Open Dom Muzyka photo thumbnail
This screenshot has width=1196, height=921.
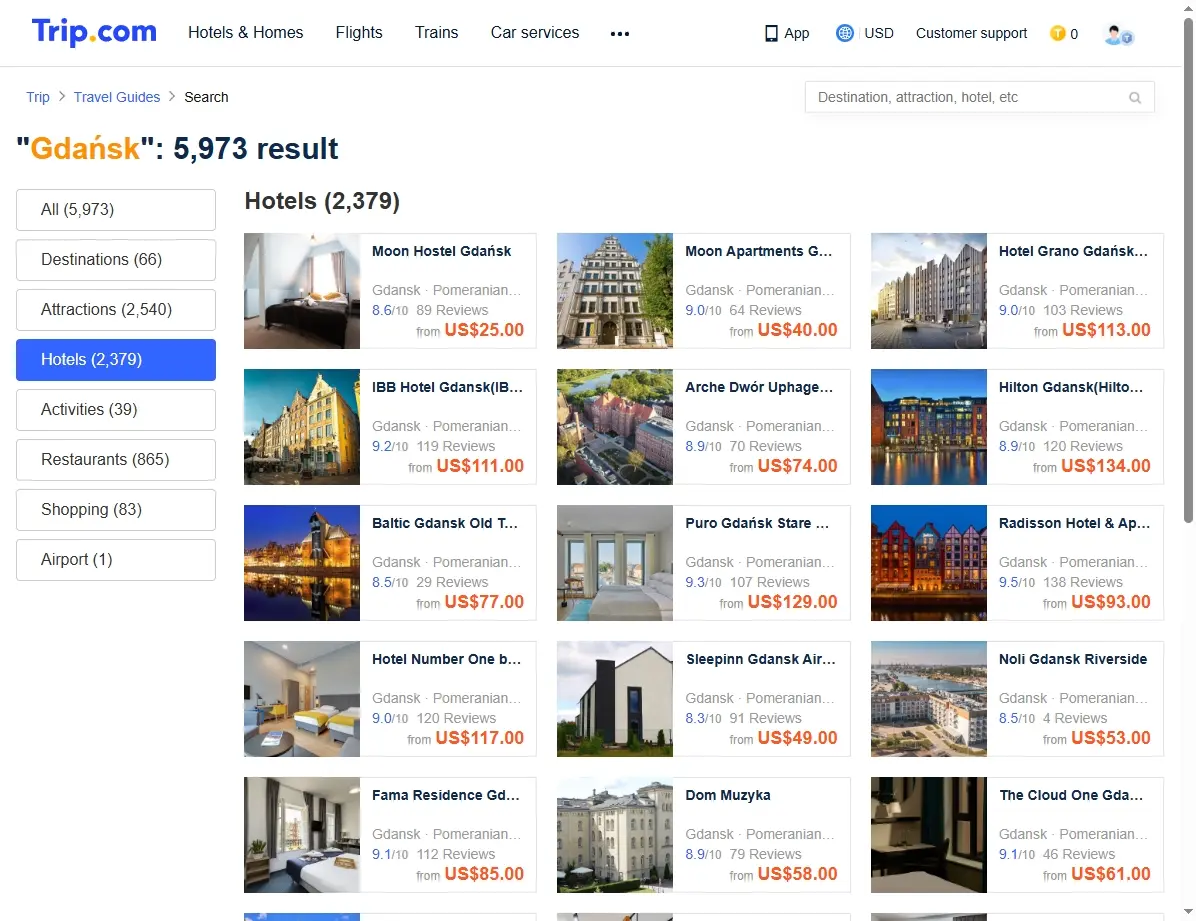(615, 835)
